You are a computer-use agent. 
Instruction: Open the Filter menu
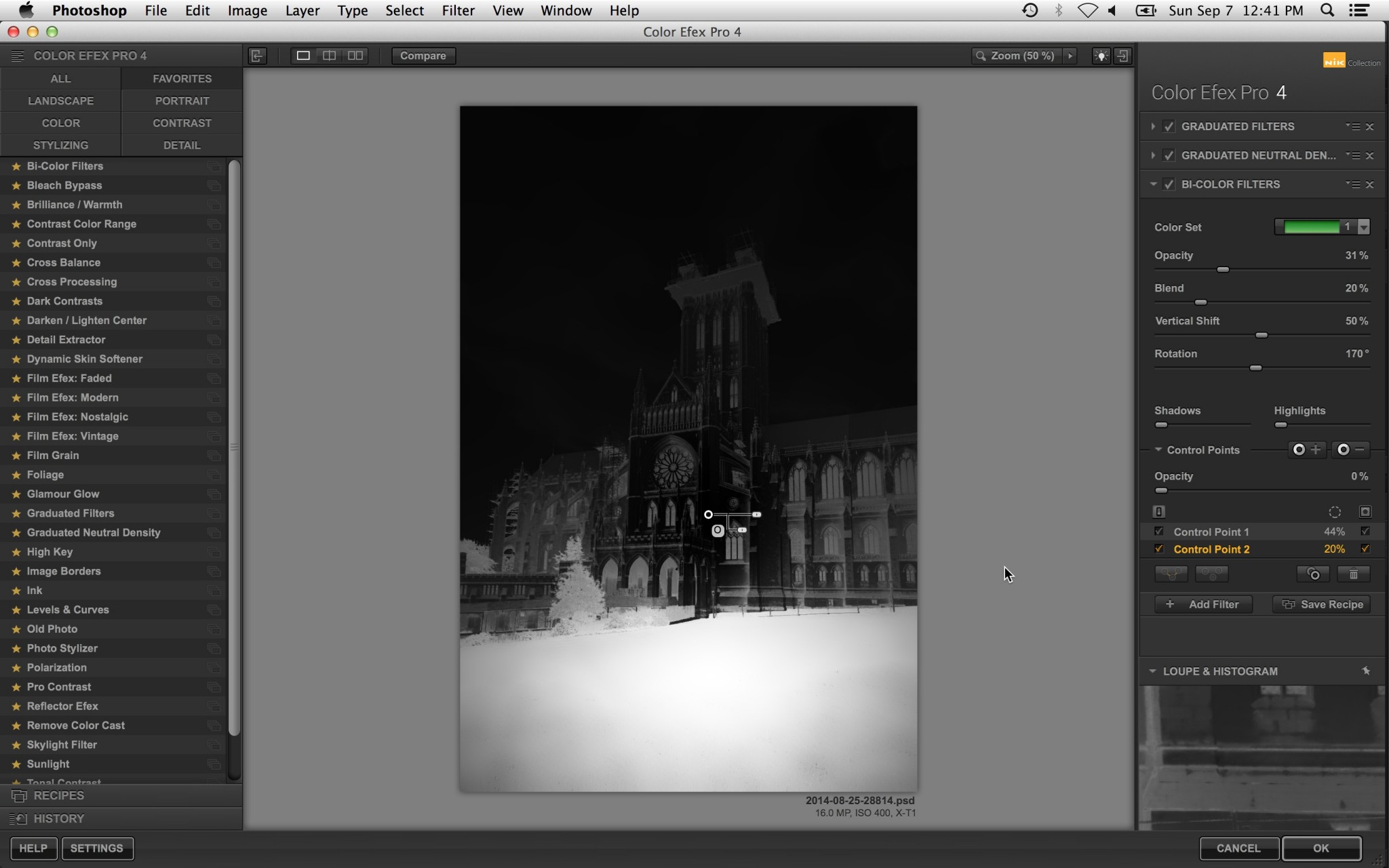(x=458, y=10)
